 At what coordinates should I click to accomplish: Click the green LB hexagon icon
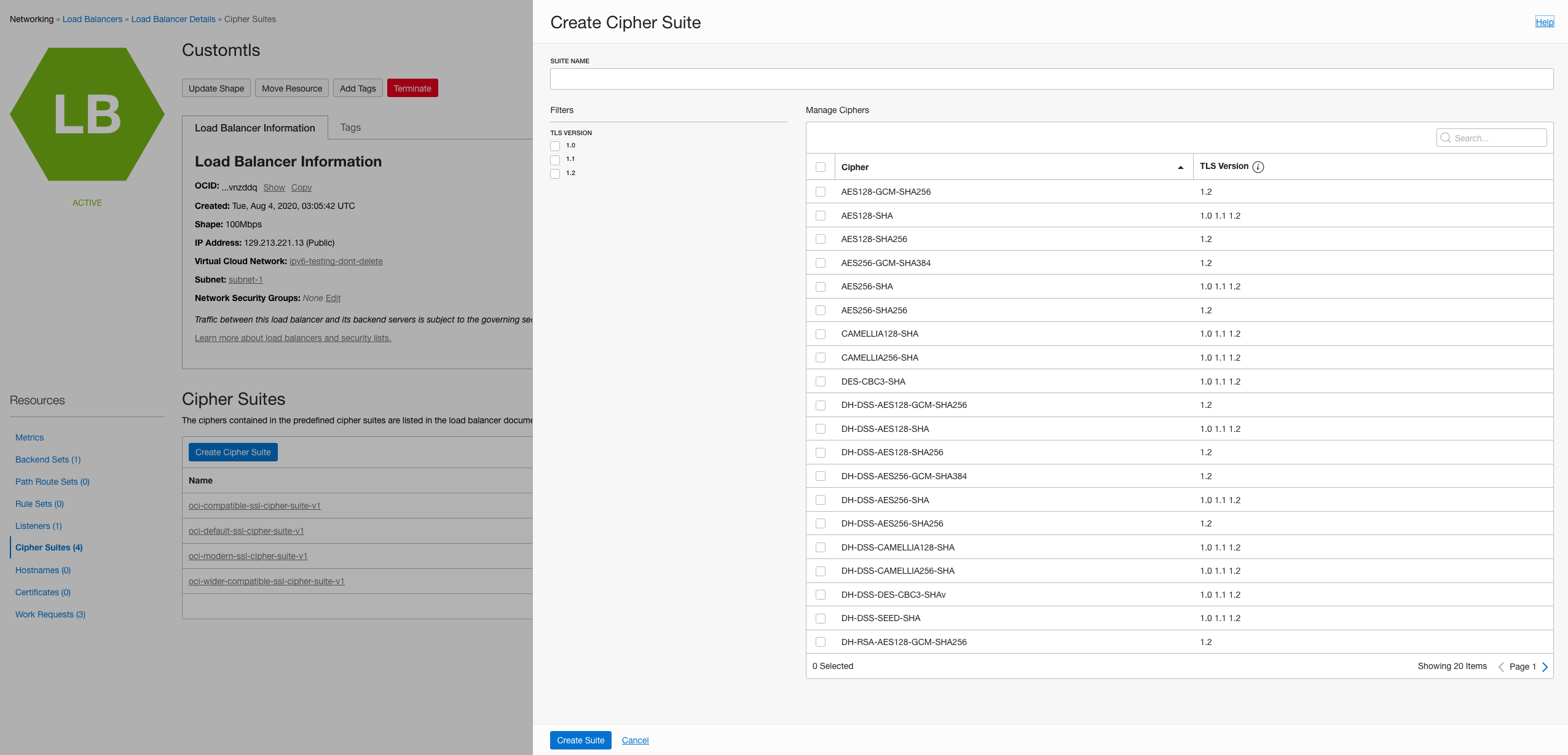click(87, 114)
